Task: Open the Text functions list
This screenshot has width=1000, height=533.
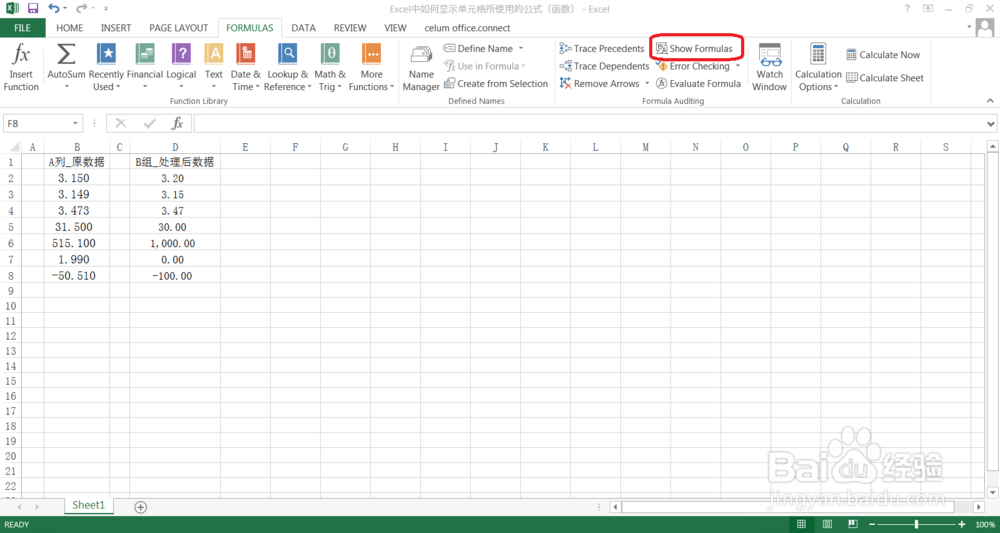Action: pos(214,68)
